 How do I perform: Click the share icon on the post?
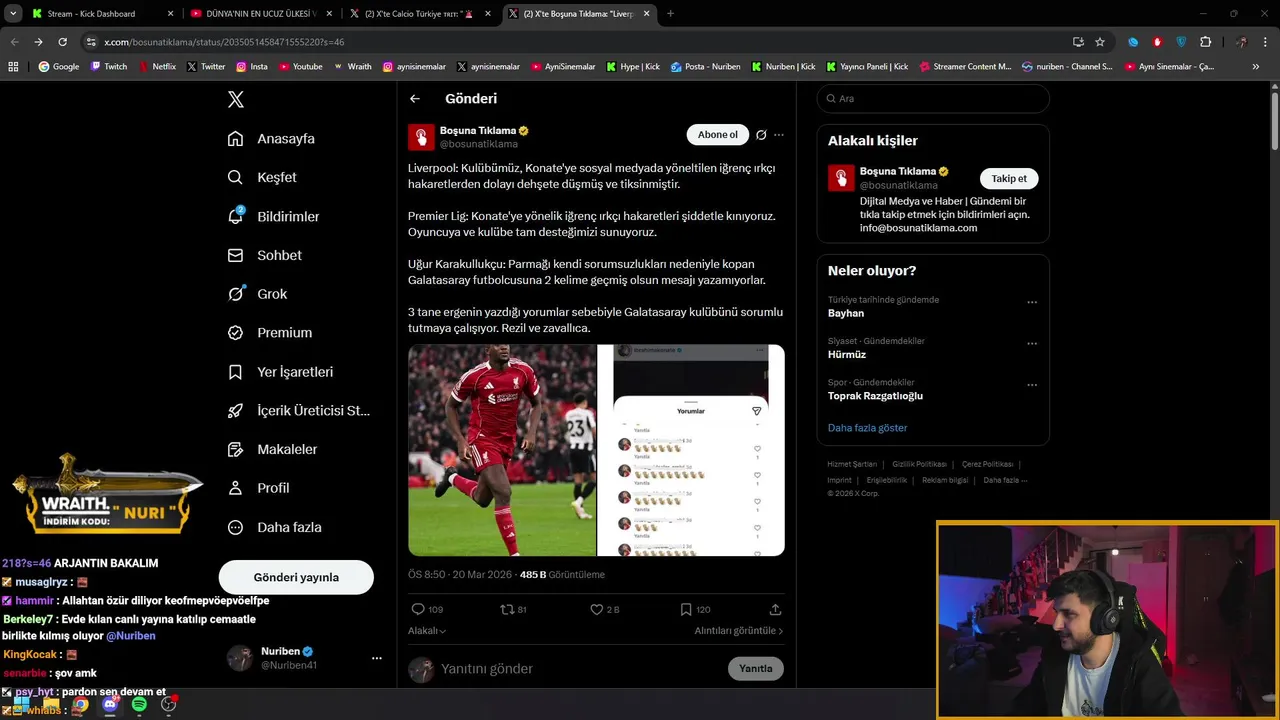775,609
